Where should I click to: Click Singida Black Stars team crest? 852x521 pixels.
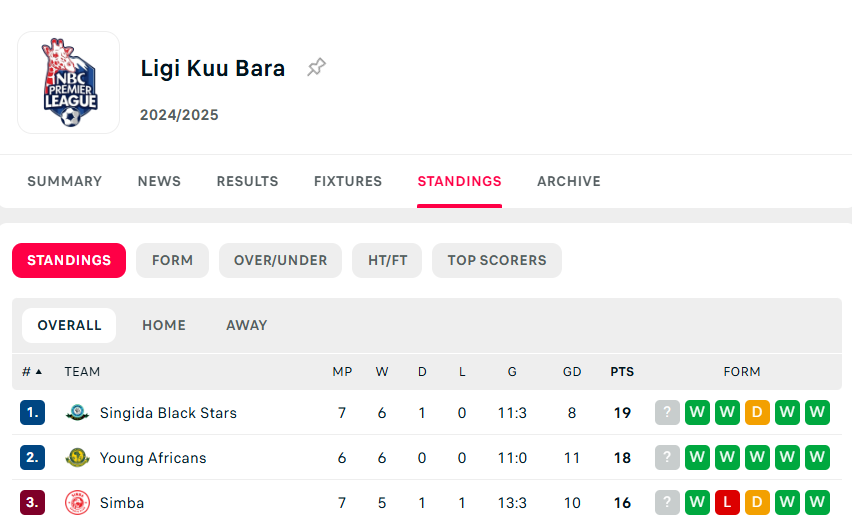tap(77, 413)
